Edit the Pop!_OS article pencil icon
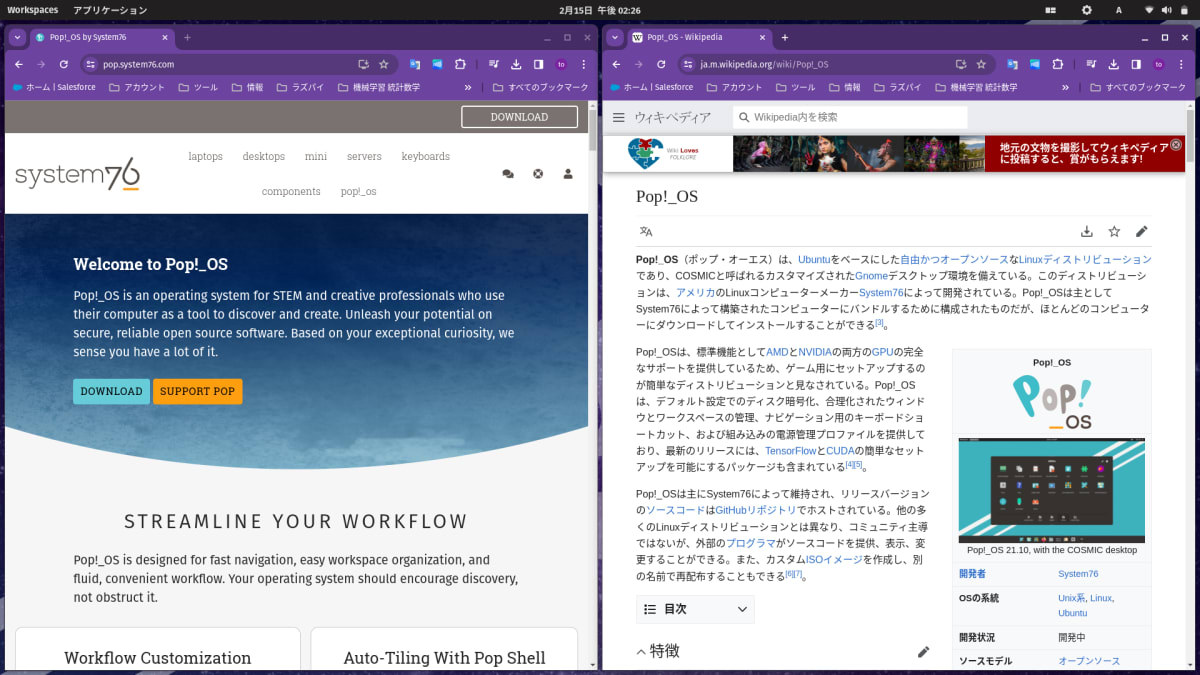 tap(1141, 232)
